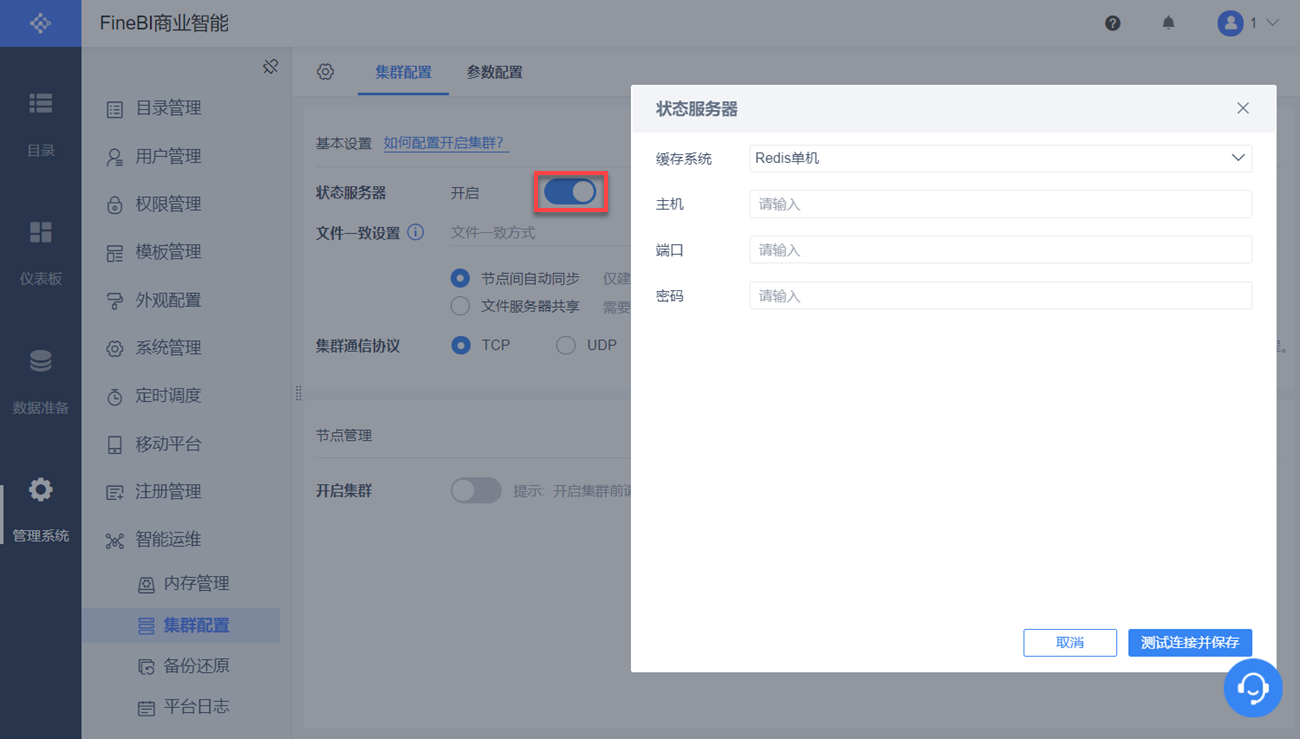The image size is (1300, 739).
Task: Switch to the 集群配置 tab
Action: point(403,72)
